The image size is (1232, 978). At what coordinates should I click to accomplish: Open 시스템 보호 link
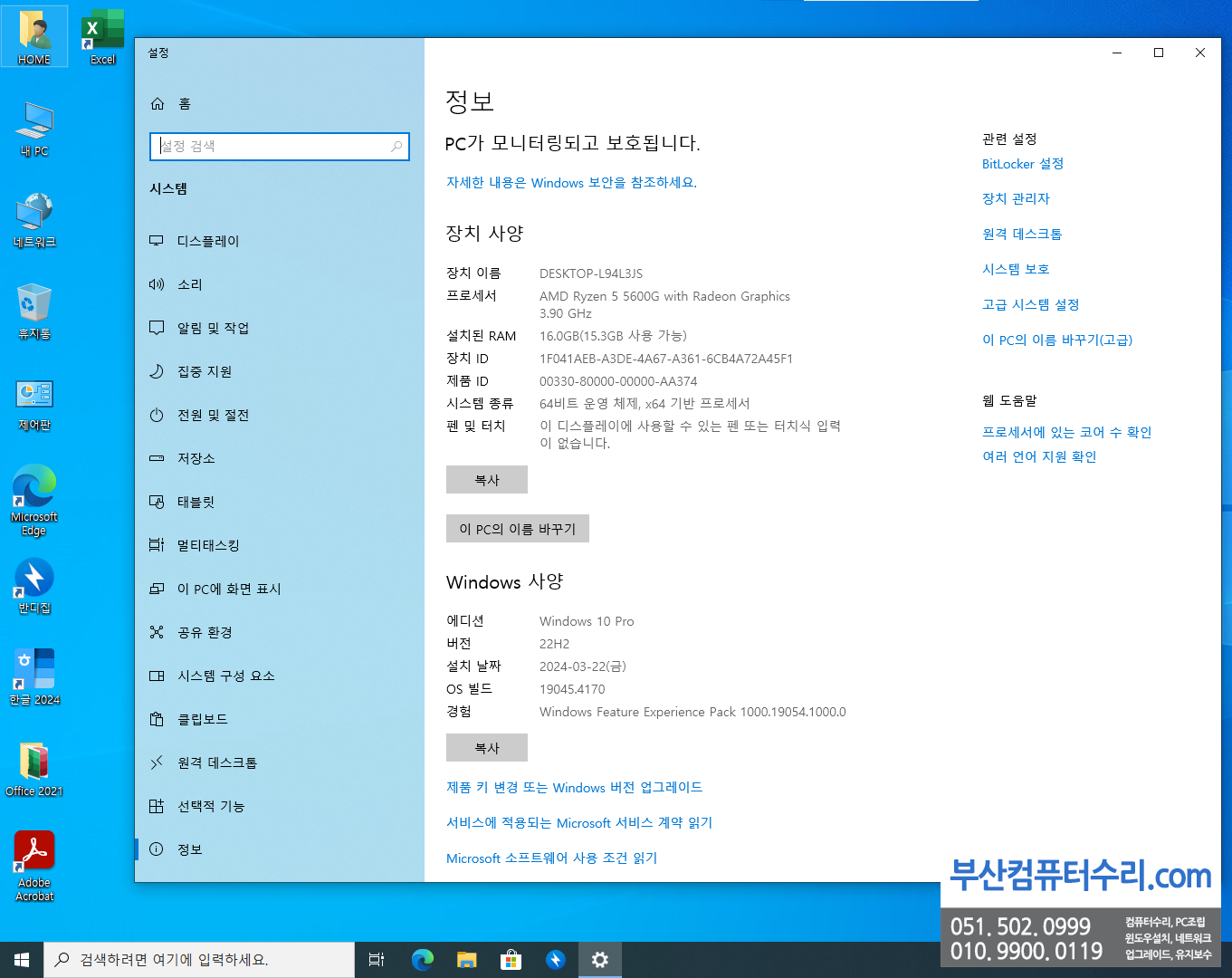pos(1016,269)
